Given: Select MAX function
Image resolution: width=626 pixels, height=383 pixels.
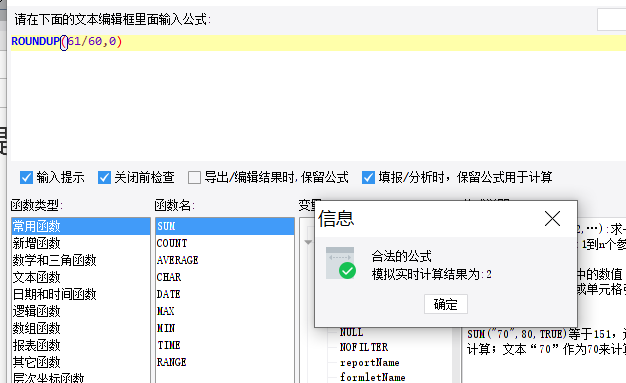Looking at the screenshot, I should [x=225, y=311].
